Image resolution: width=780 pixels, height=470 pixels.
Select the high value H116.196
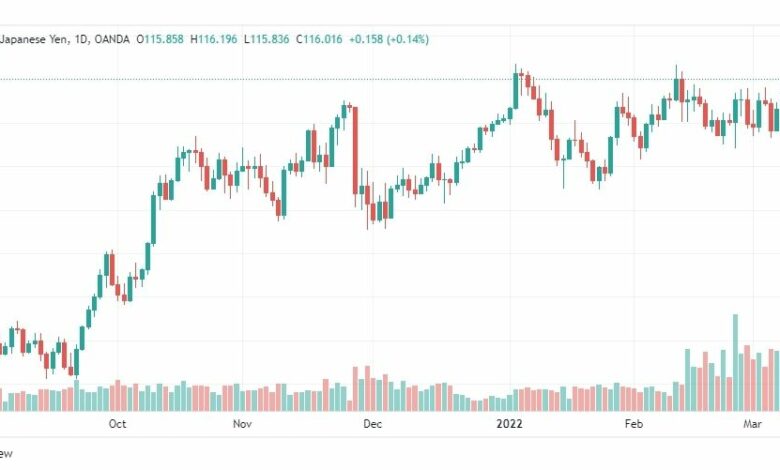click(x=214, y=39)
